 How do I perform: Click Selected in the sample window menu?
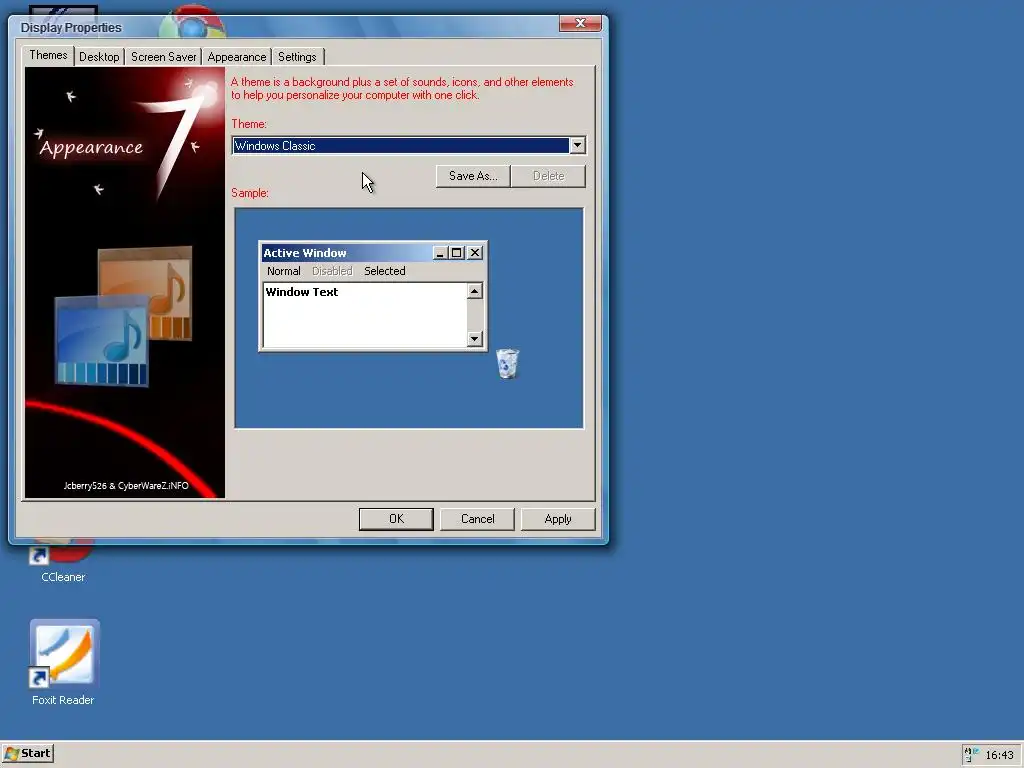coord(385,271)
